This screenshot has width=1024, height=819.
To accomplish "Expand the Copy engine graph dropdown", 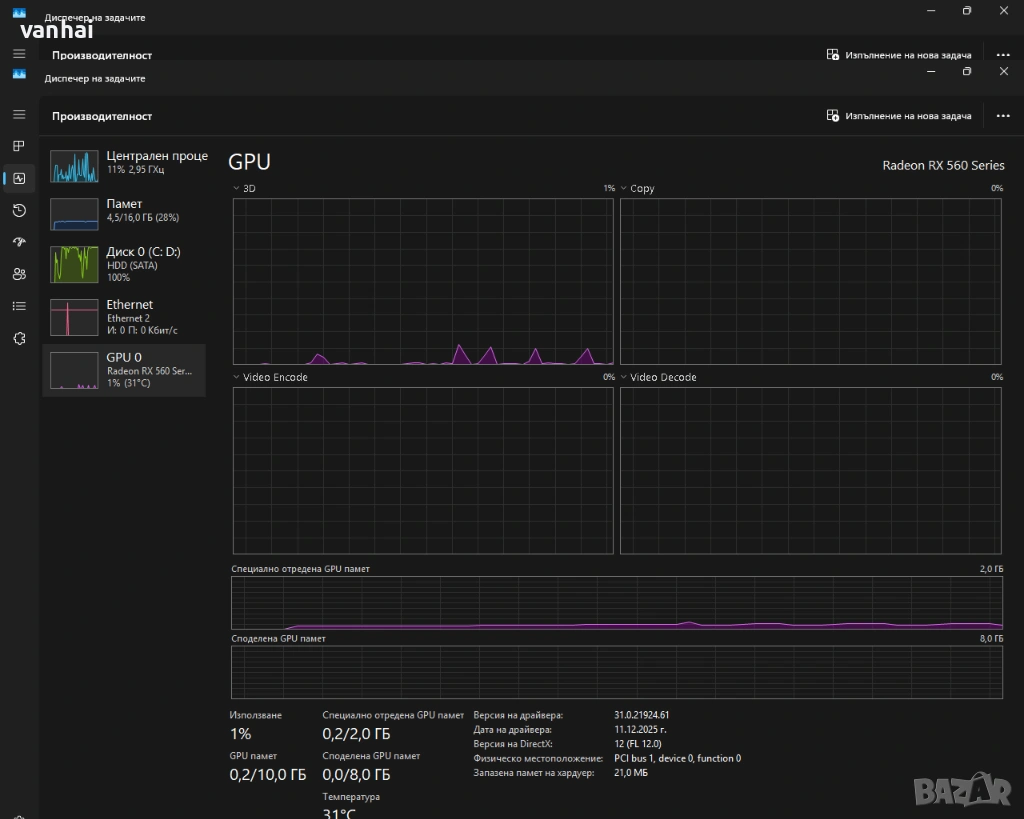I will 624,188.
